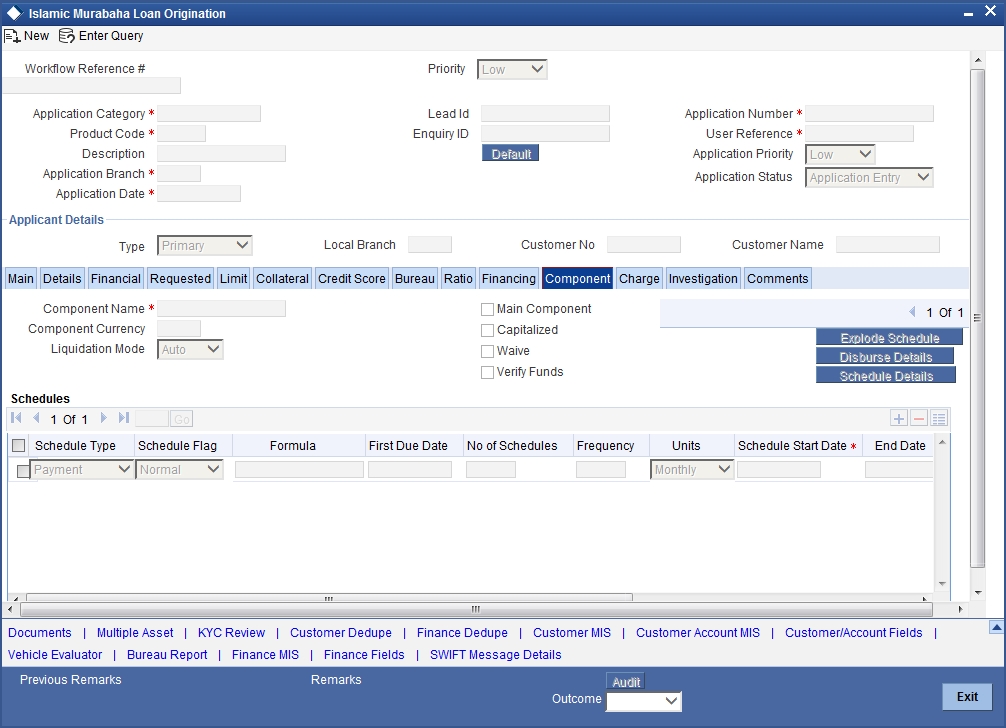Open the Priority dropdown

pos(512,69)
